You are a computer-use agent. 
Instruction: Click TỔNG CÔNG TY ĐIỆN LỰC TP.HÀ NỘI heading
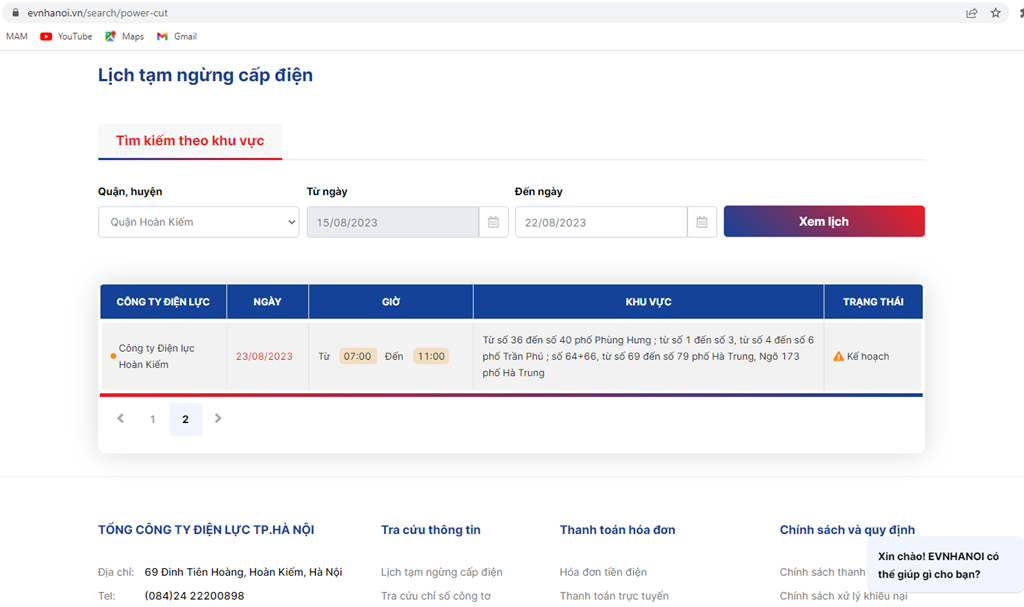[x=206, y=530]
